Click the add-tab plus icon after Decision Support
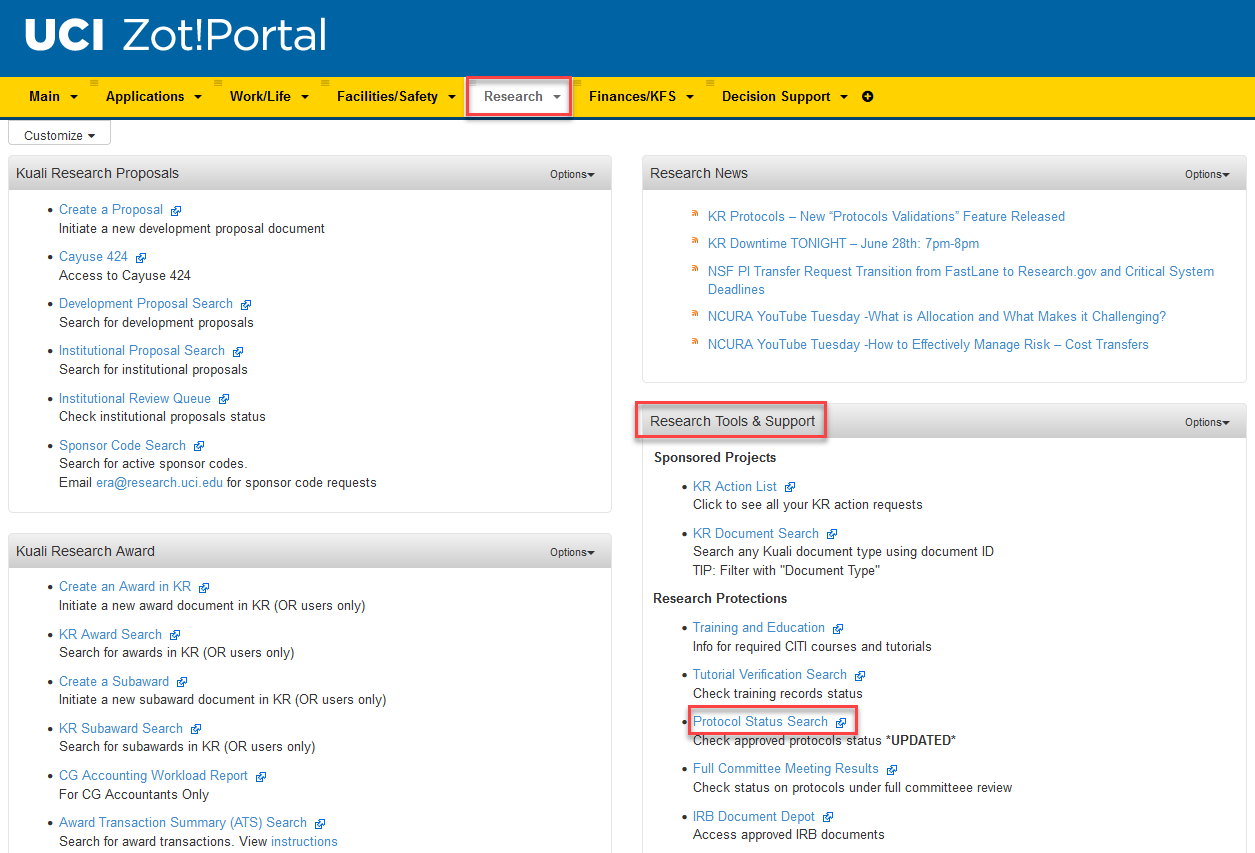Viewport: 1255px width, 853px height. coord(867,97)
